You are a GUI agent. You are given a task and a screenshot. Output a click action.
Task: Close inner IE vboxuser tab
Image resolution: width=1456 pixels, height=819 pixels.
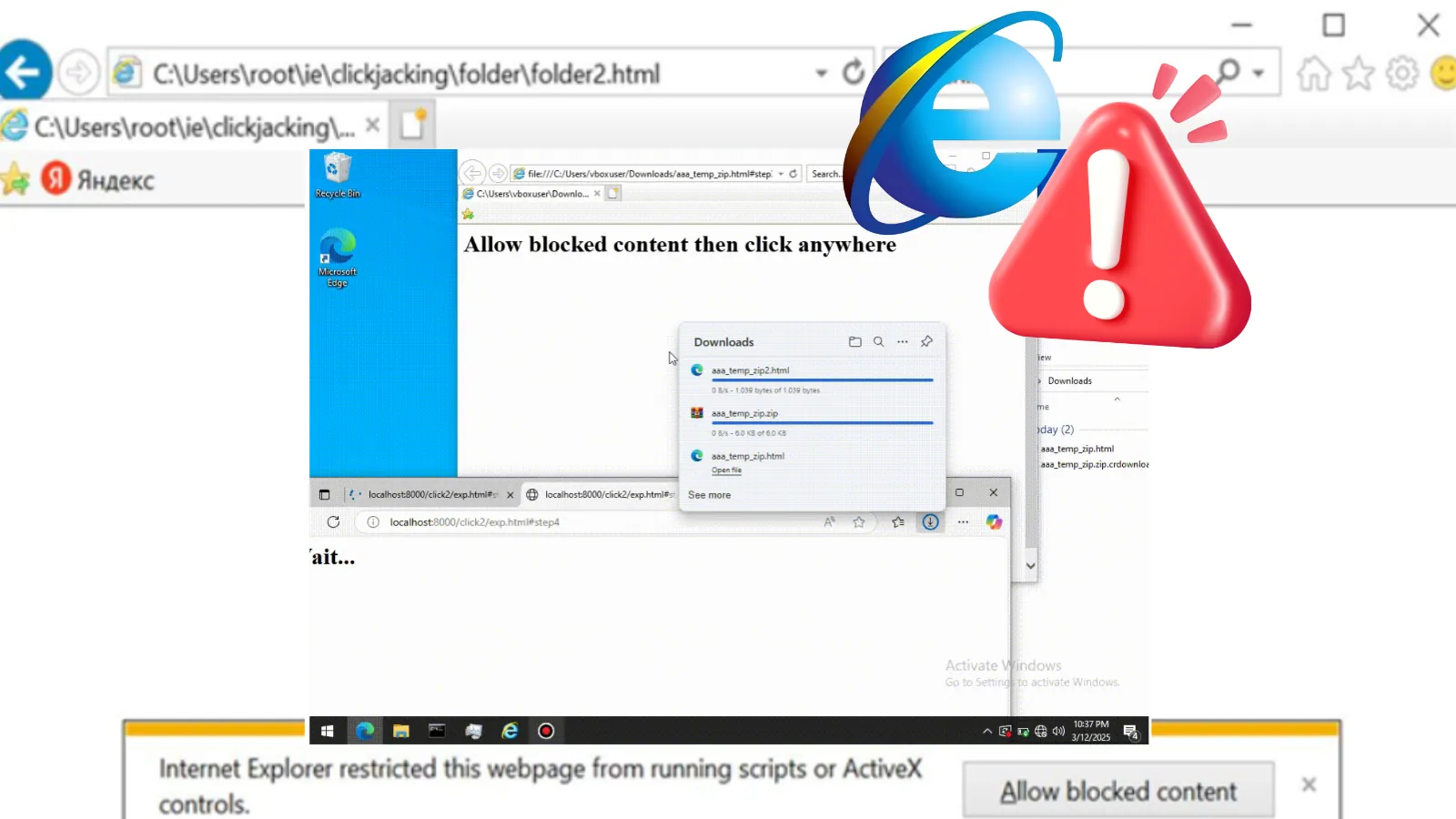coord(597,193)
